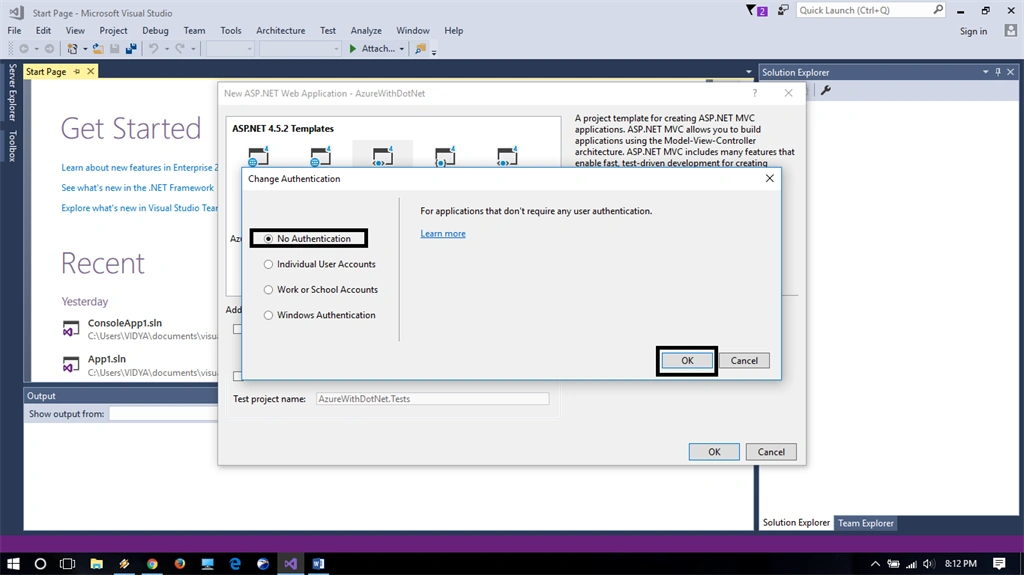Select Individual User Accounts radio button

point(268,265)
